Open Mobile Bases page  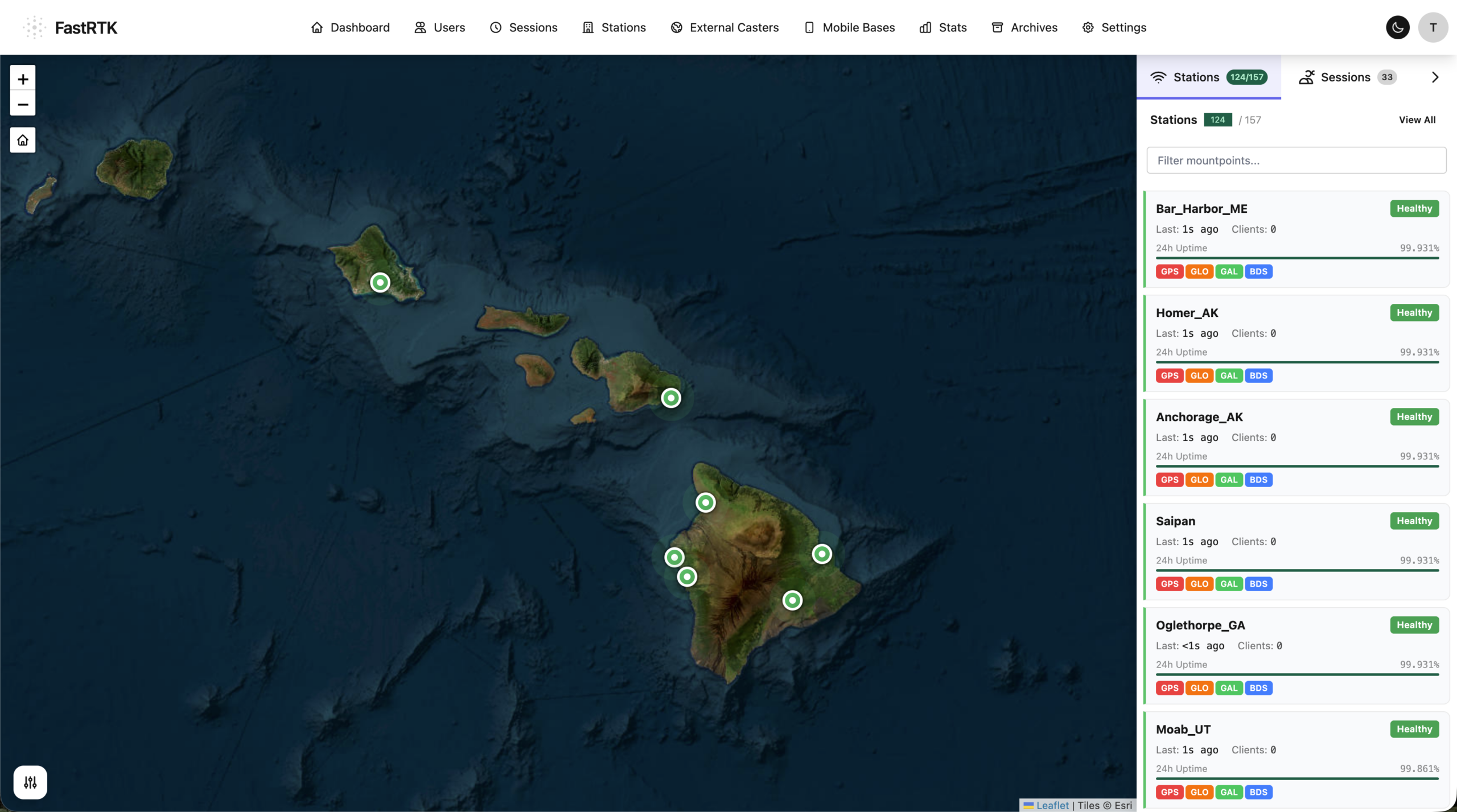[x=849, y=27]
